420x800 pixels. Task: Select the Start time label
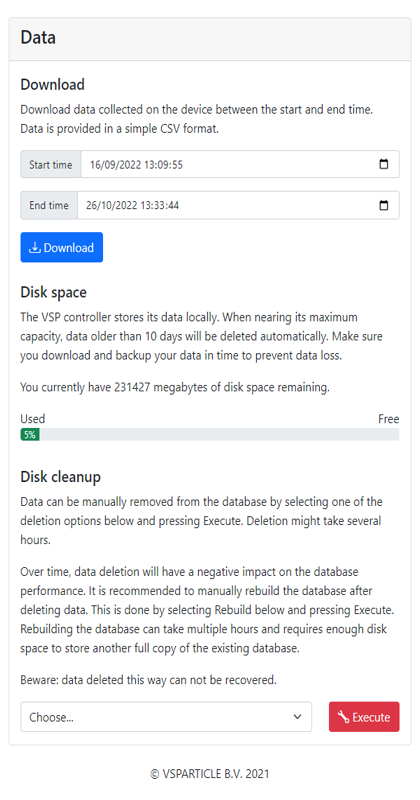click(x=51, y=164)
